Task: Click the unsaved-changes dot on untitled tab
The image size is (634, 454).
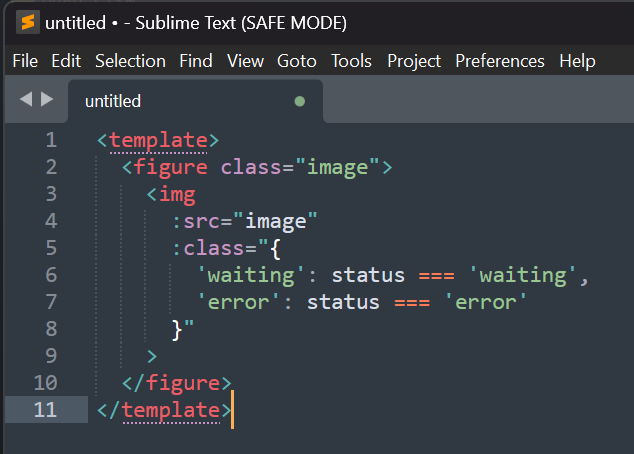Action: [300, 101]
